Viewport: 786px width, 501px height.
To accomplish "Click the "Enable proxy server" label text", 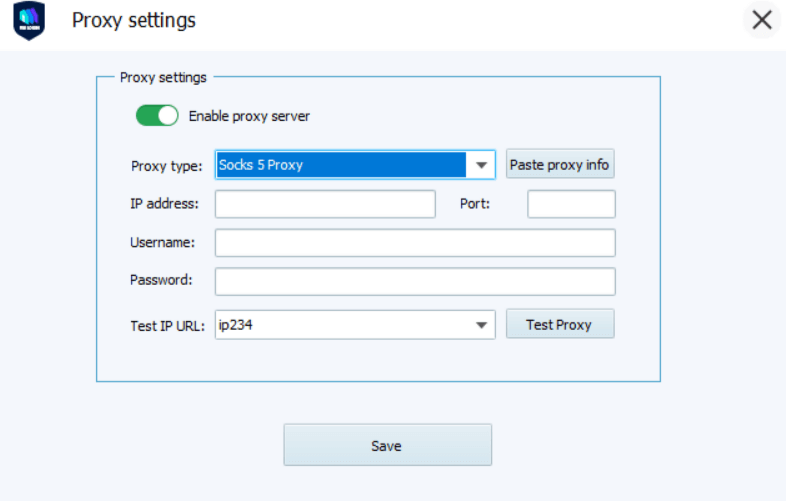I will click(249, 116).
